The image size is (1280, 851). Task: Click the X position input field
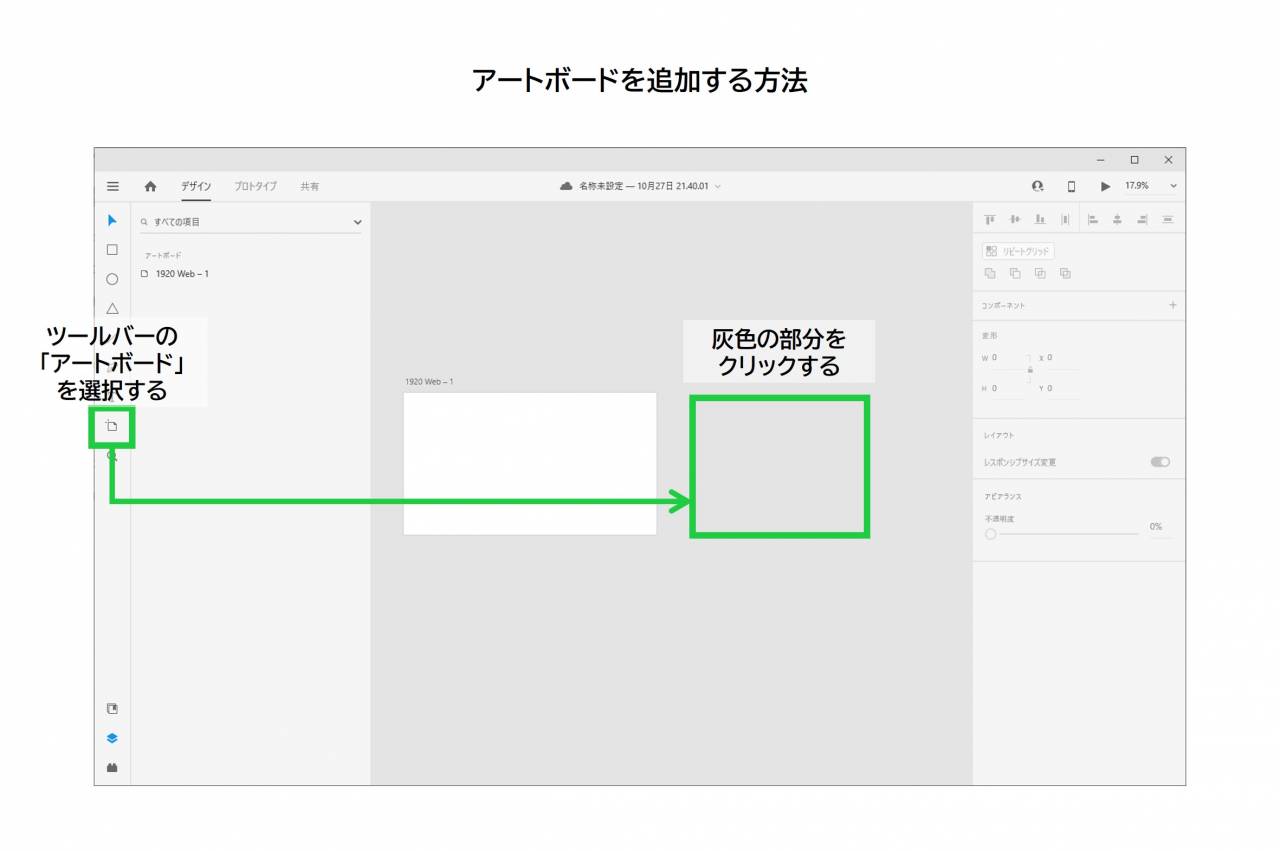[x=1064, y=358]
